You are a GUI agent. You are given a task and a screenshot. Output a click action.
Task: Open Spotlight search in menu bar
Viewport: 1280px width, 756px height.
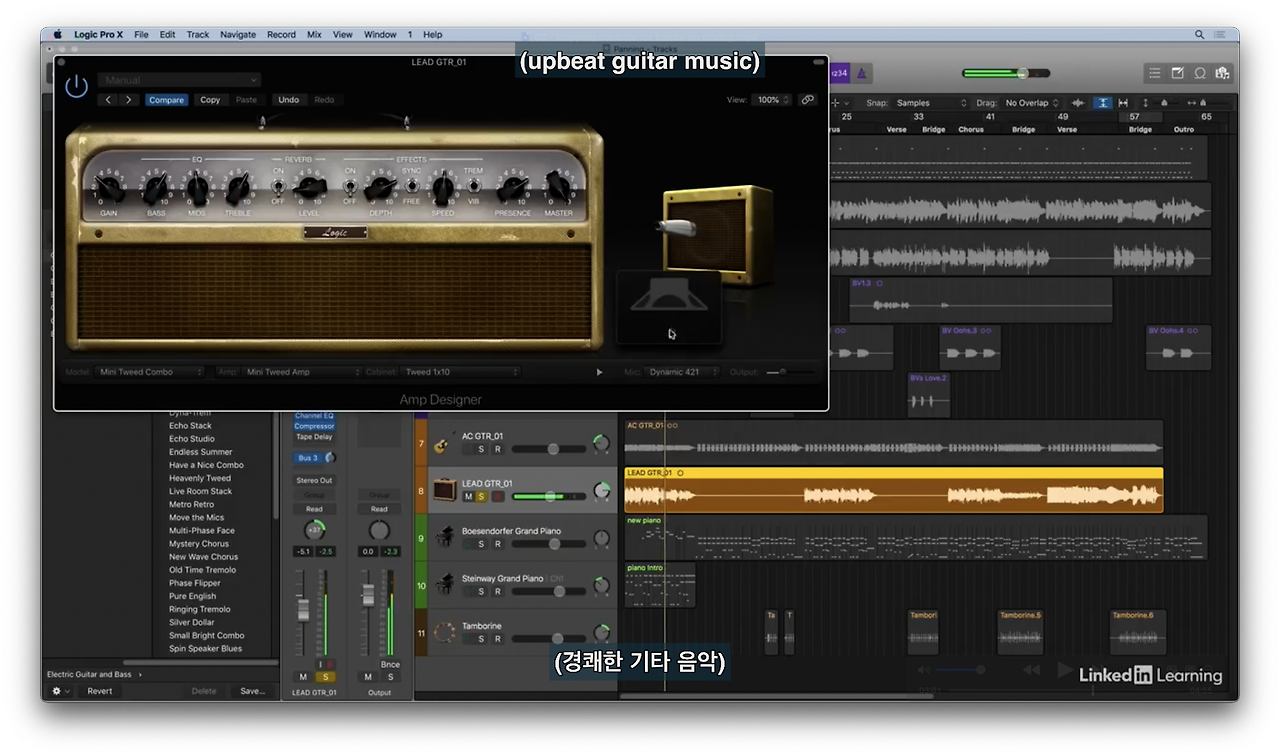(1200, 34)
